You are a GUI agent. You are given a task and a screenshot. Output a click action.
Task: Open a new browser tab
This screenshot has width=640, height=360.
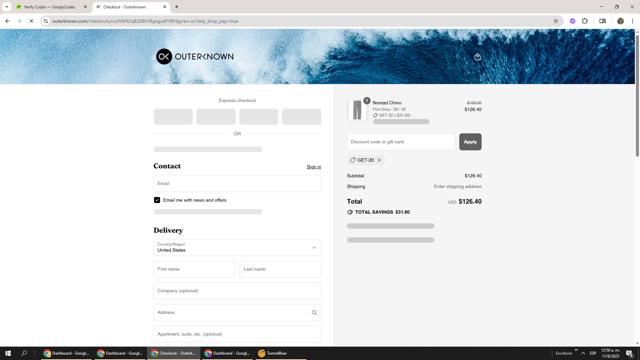(177, 7)
